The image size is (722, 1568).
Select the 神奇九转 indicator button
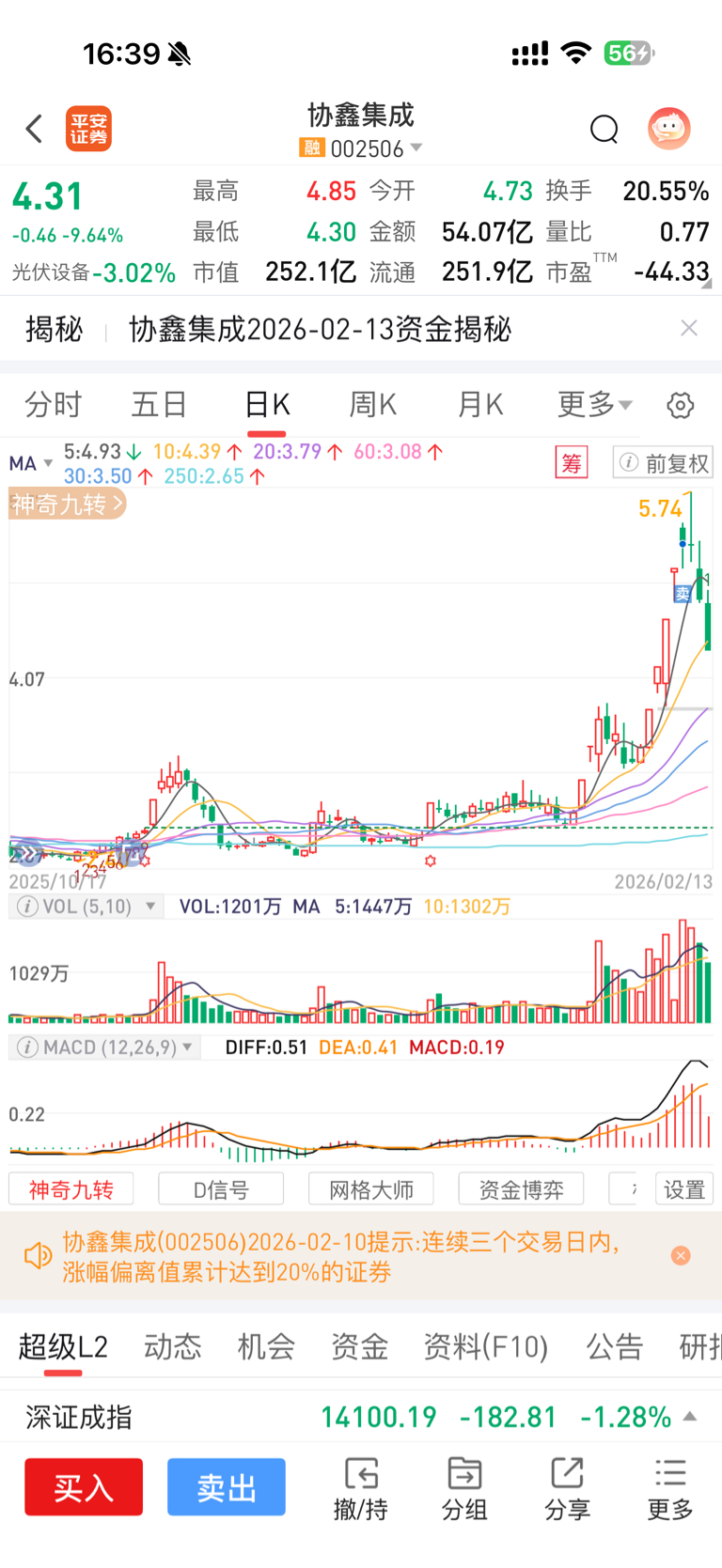(71, 1189)
